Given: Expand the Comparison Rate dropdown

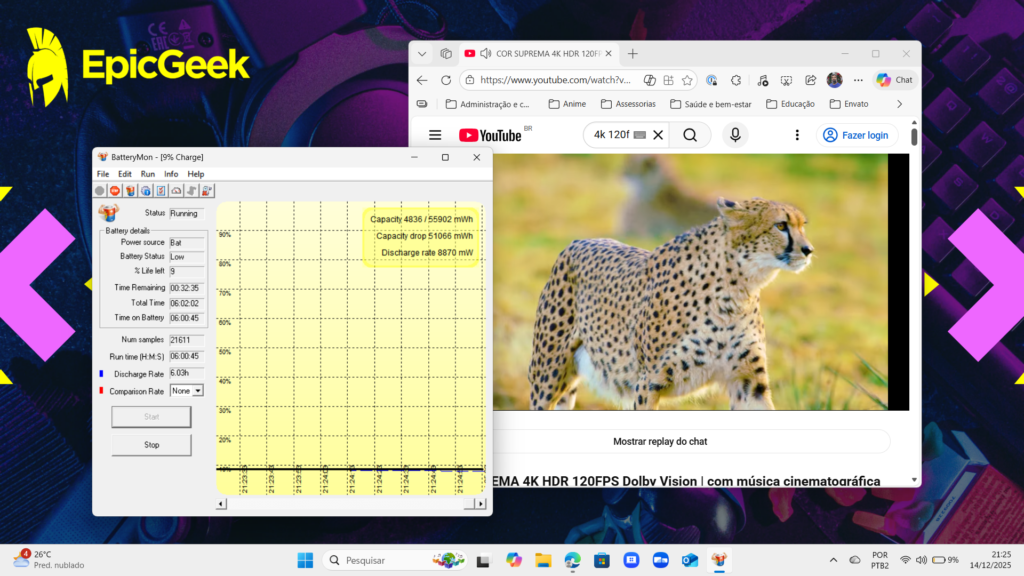Looking at the screenshot, I should point(197,391).
